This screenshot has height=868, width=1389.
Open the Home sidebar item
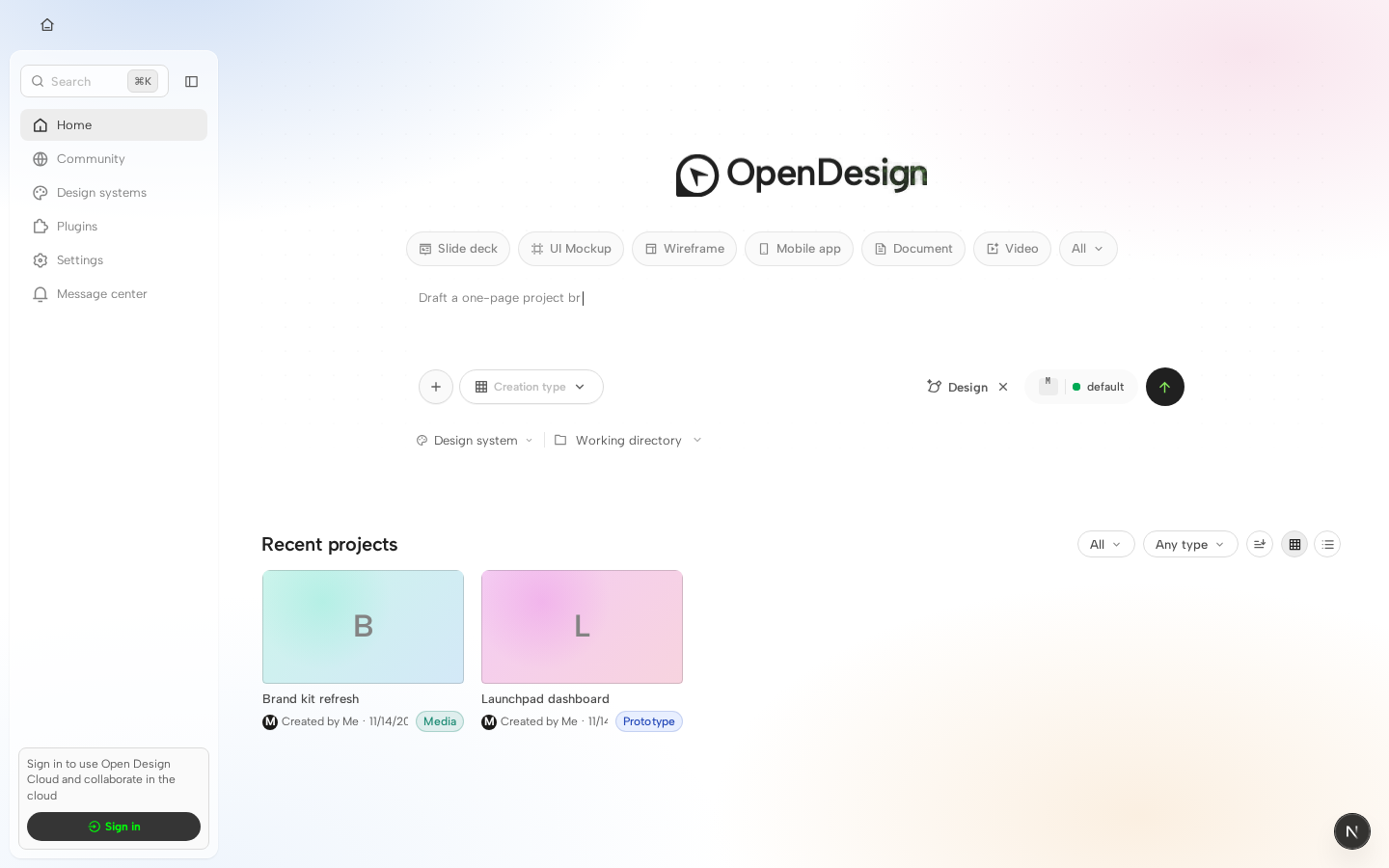click(114, 125)
